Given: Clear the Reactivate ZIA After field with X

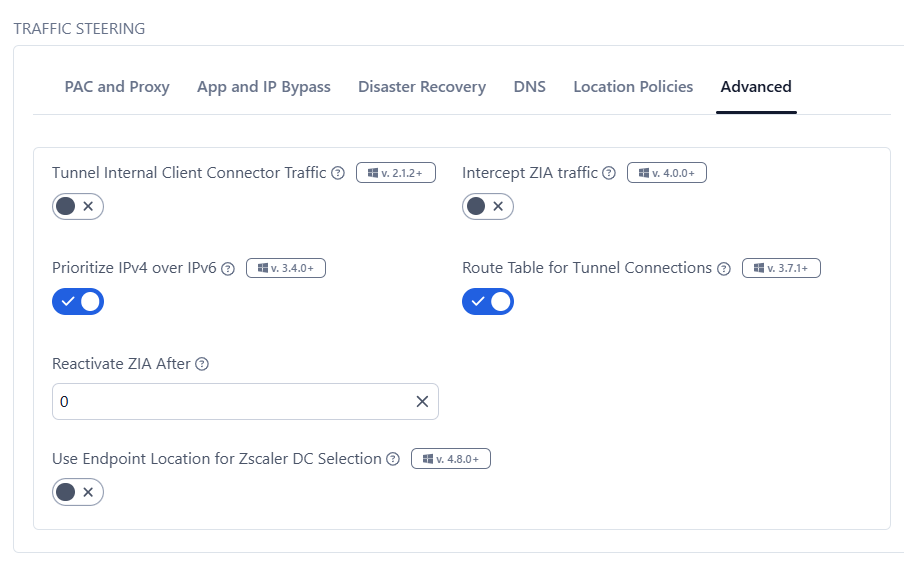Looking at the screenshot, I should pos(422,401).
